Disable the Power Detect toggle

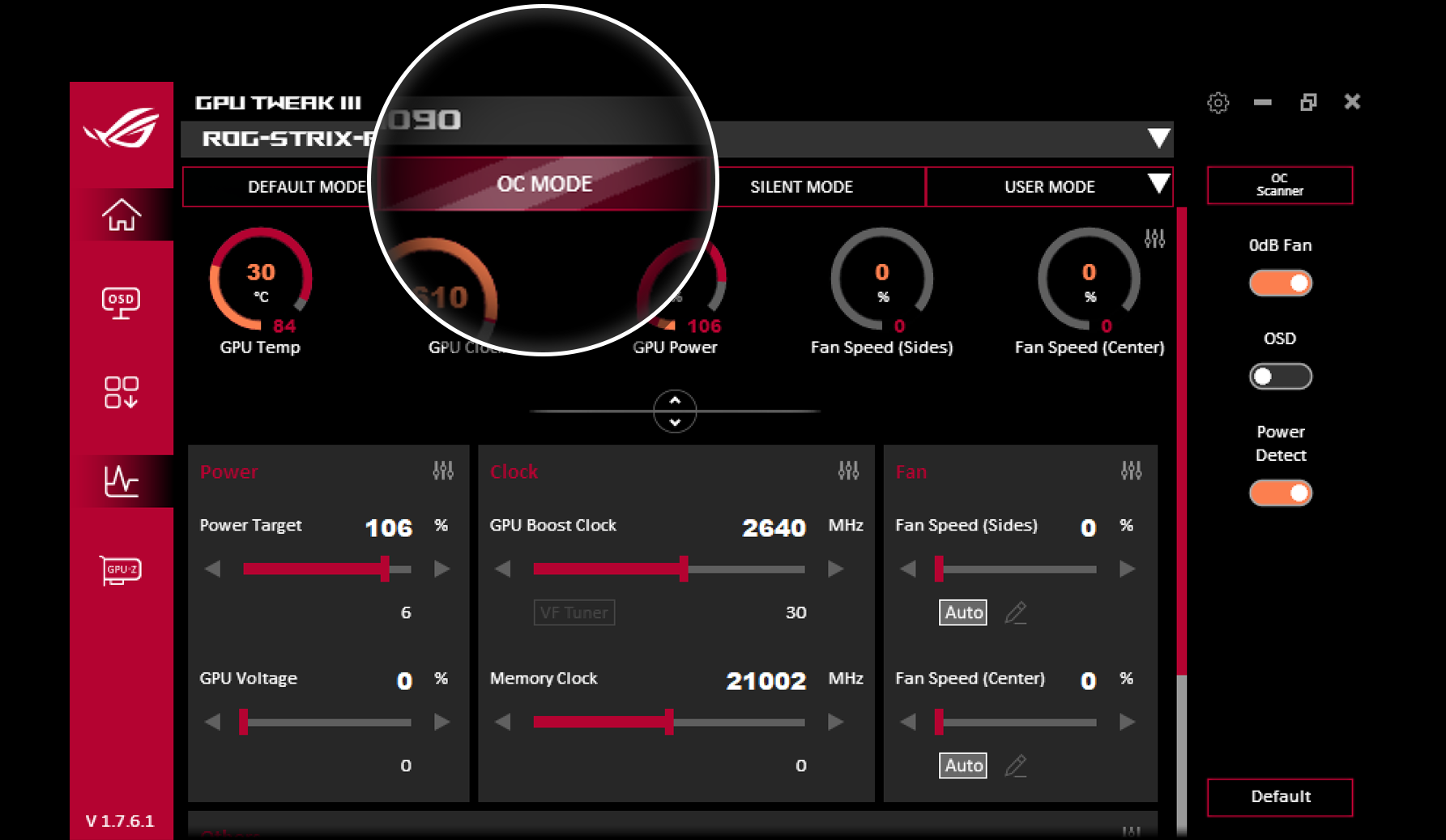[x=1280, y=493]
